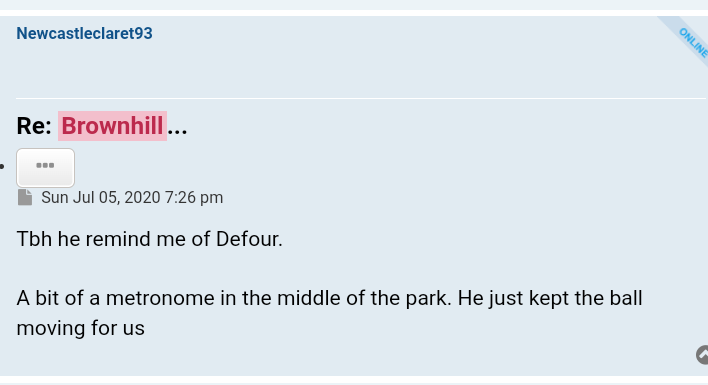708x385 pixels.
Task: Click the phrase 'middle of the park'
Action: [364, 298]
